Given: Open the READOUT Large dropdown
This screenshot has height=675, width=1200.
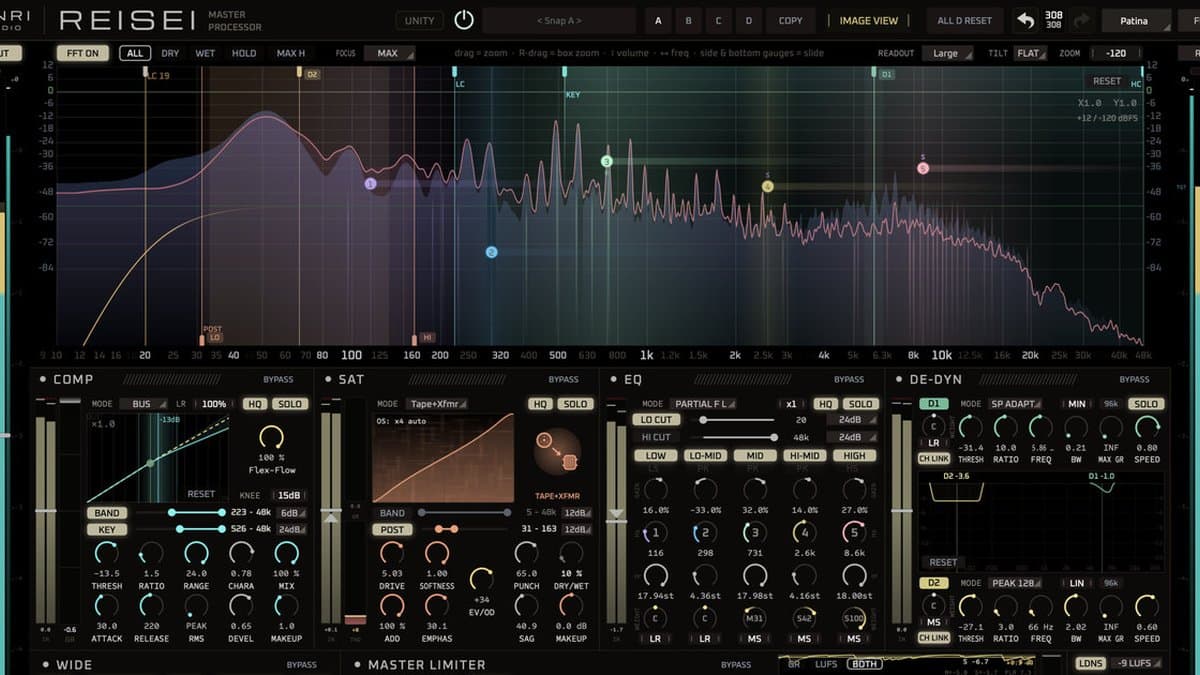Looking at the screenshot, I should (950, 53).
